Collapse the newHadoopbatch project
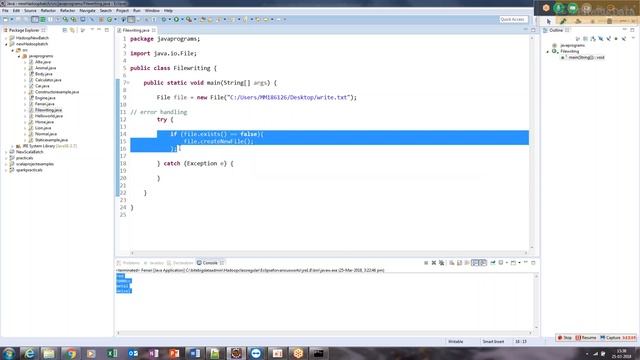This screenshot has height=360, width=640. pyautogui.click(x=7, y=44)
